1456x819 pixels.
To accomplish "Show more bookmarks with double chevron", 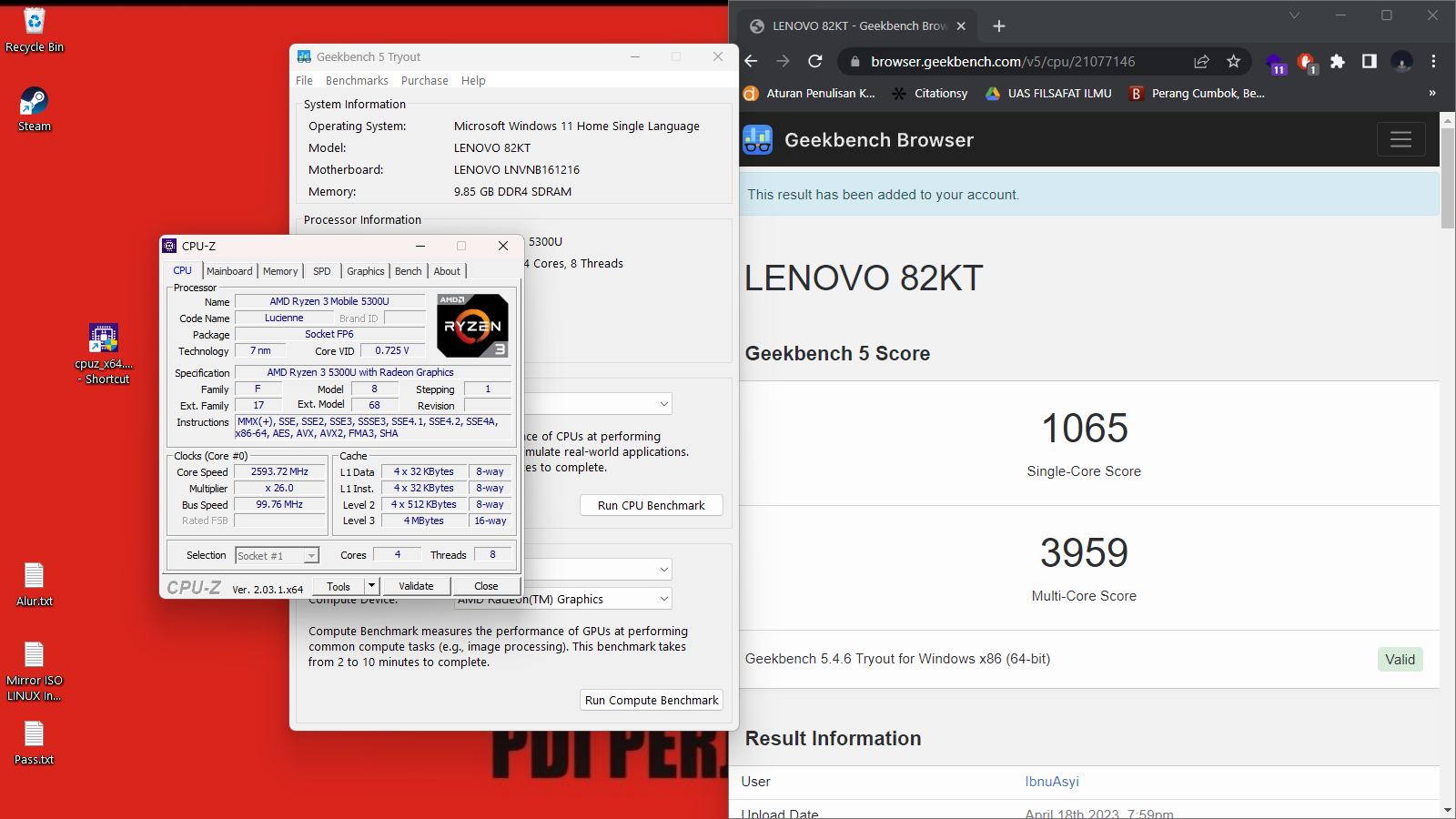I will pos(1432,93).
